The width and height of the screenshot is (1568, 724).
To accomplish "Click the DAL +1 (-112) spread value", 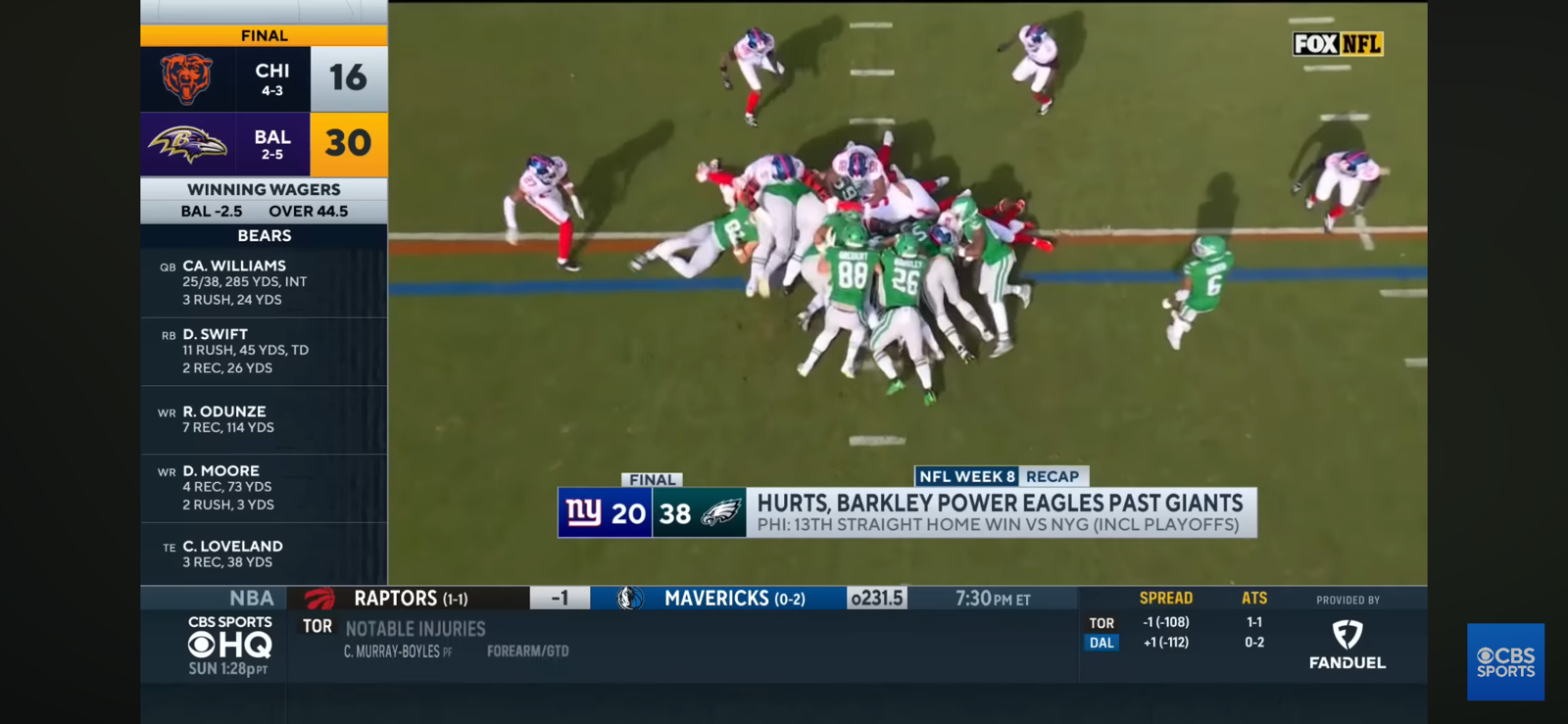I will tap(1165, 643).
